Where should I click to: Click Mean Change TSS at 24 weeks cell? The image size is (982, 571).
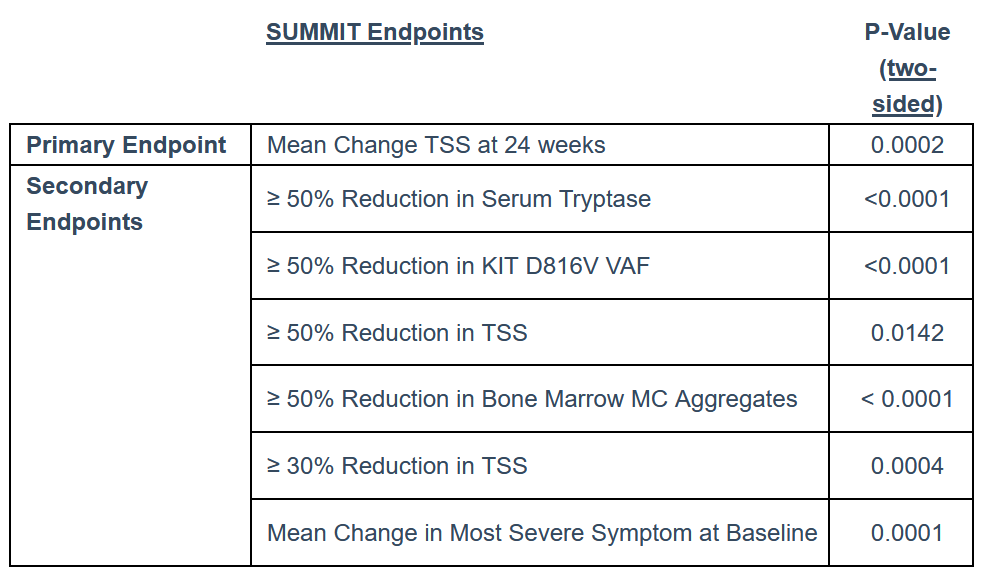[x=436, y=145]
